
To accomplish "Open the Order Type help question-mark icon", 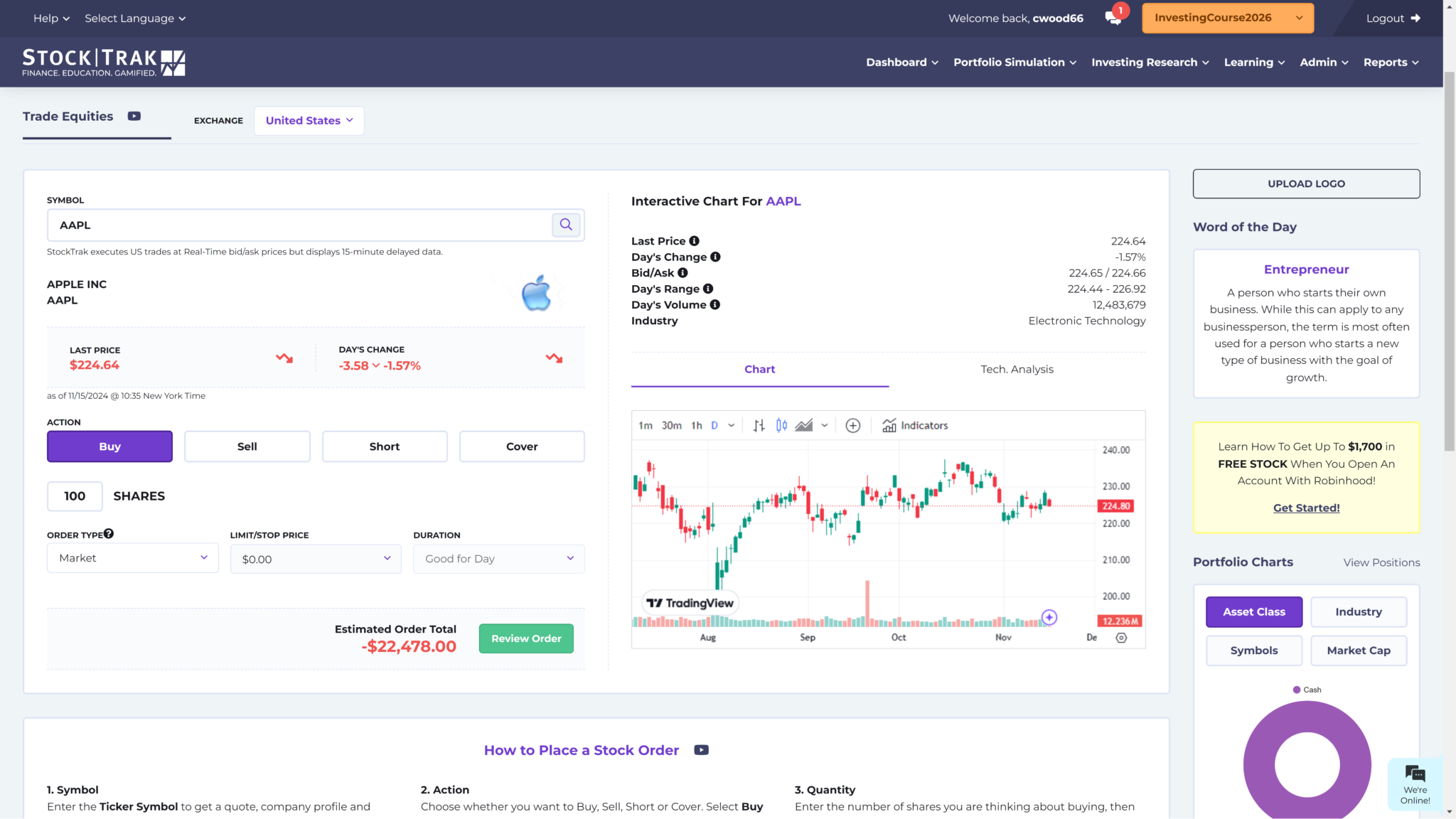I will [x=108, y=532].
